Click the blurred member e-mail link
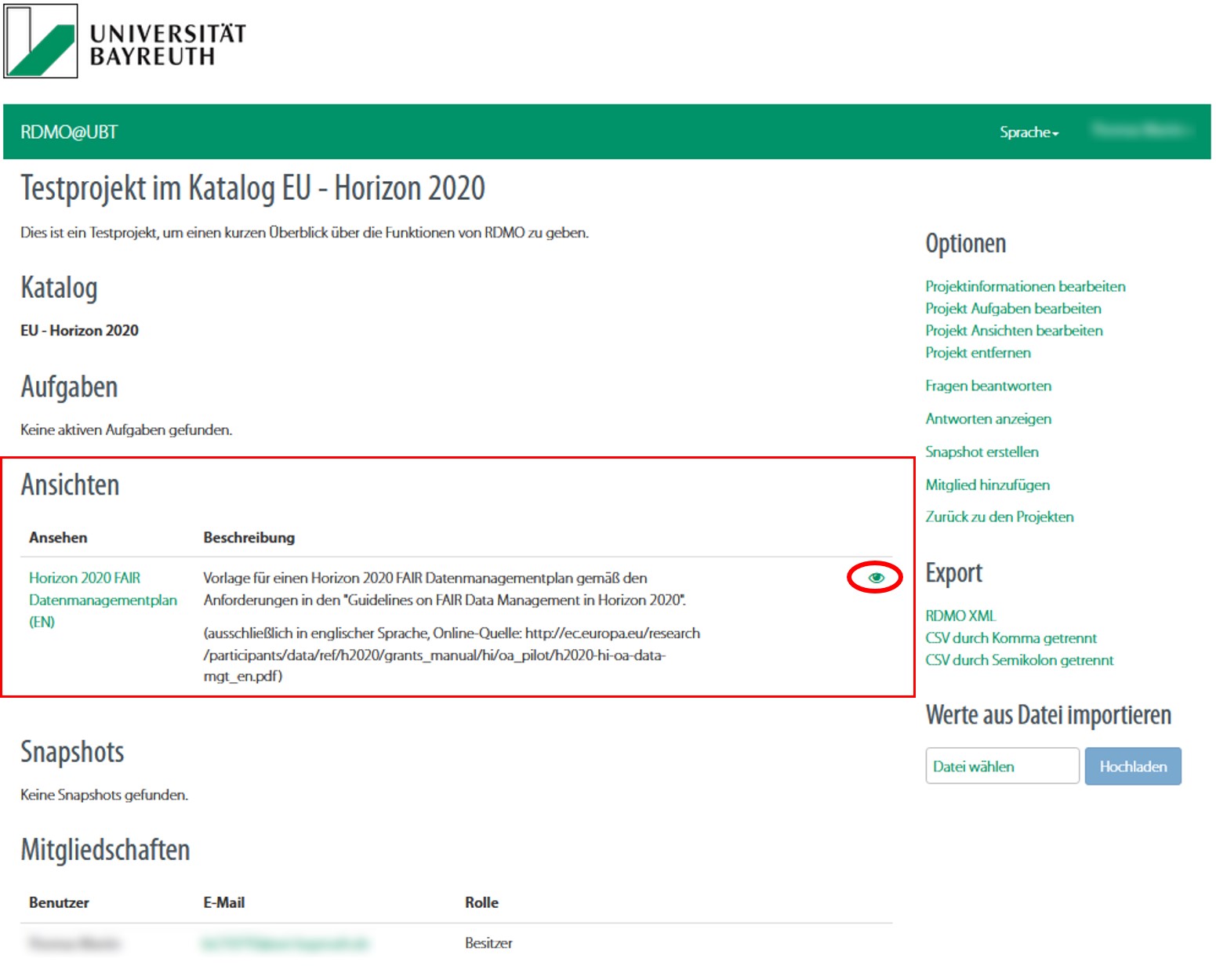The width and height of the screenshot is (1216, 980). tap(285, 943)
